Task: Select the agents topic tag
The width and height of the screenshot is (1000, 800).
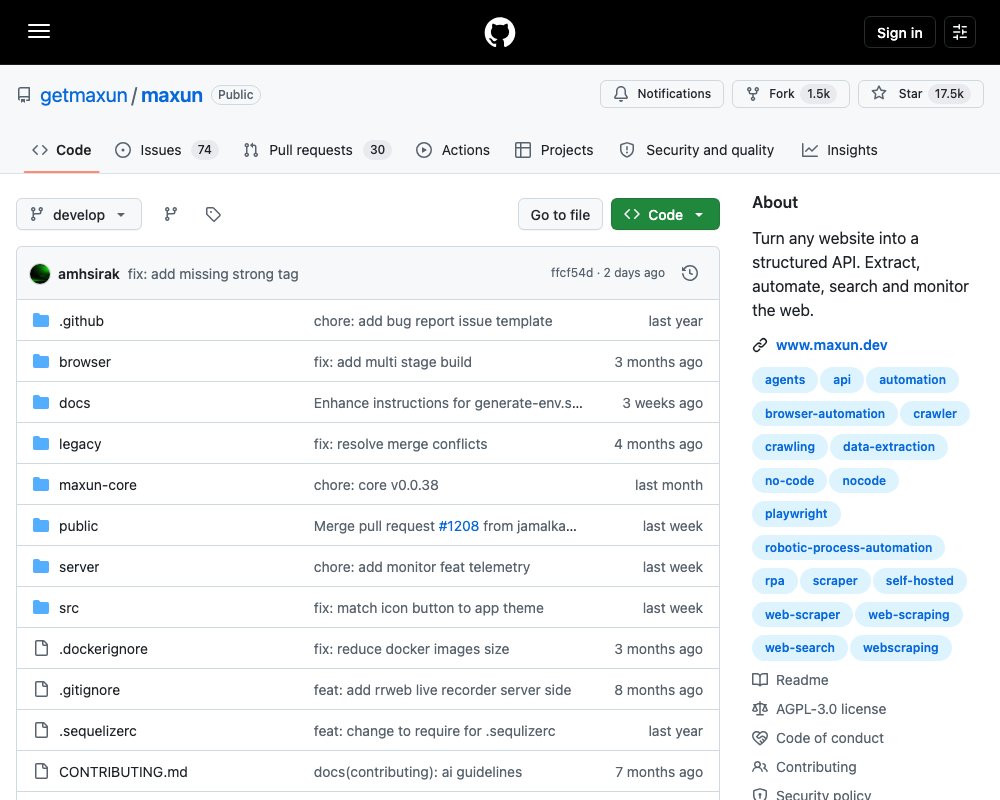Action: (784, 380)
